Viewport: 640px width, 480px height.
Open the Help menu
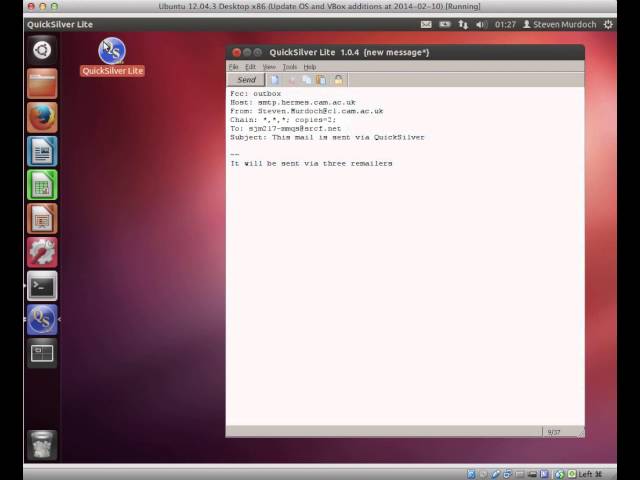pyautogui.click(x=310, y=67)
